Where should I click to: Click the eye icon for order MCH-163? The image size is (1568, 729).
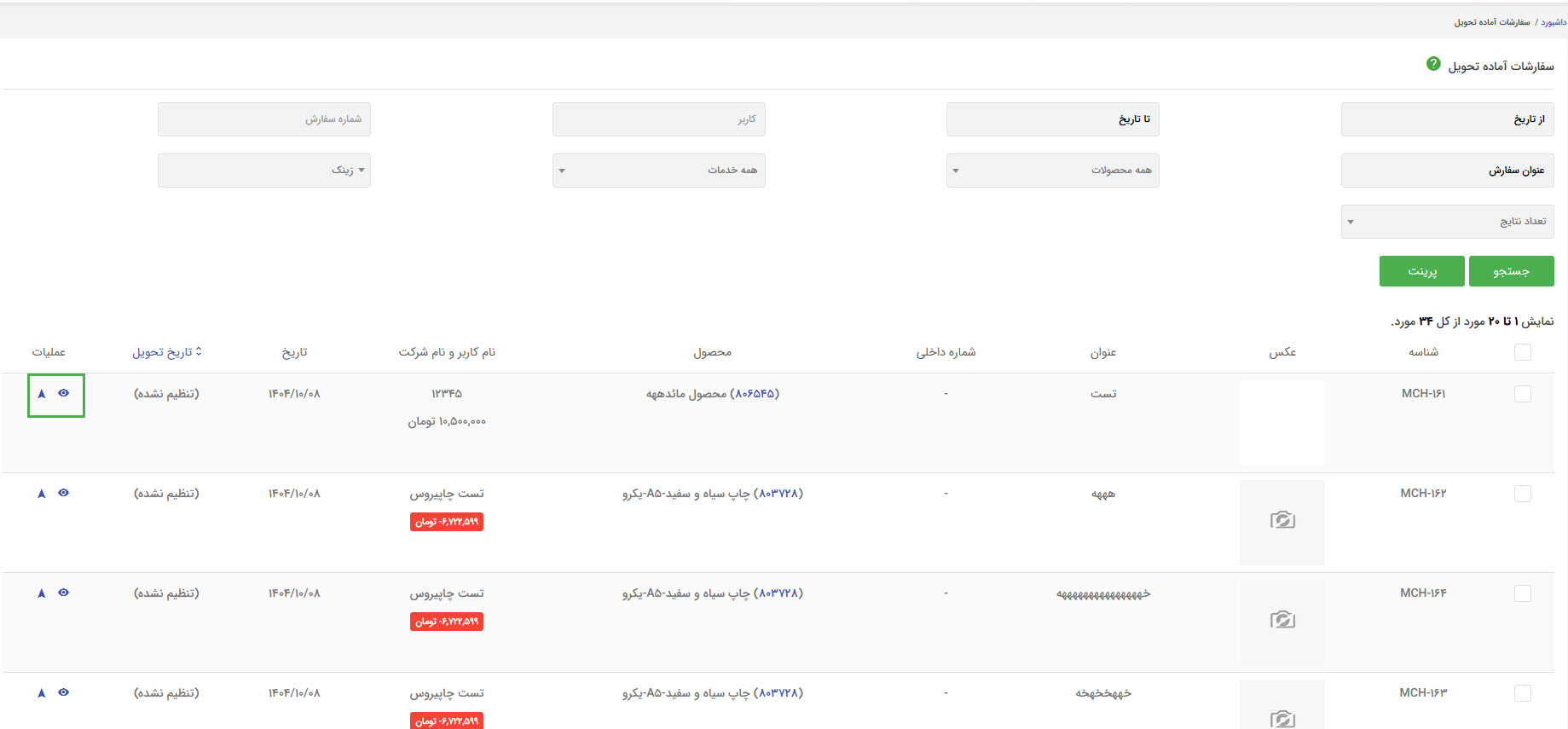pos(63,692)
